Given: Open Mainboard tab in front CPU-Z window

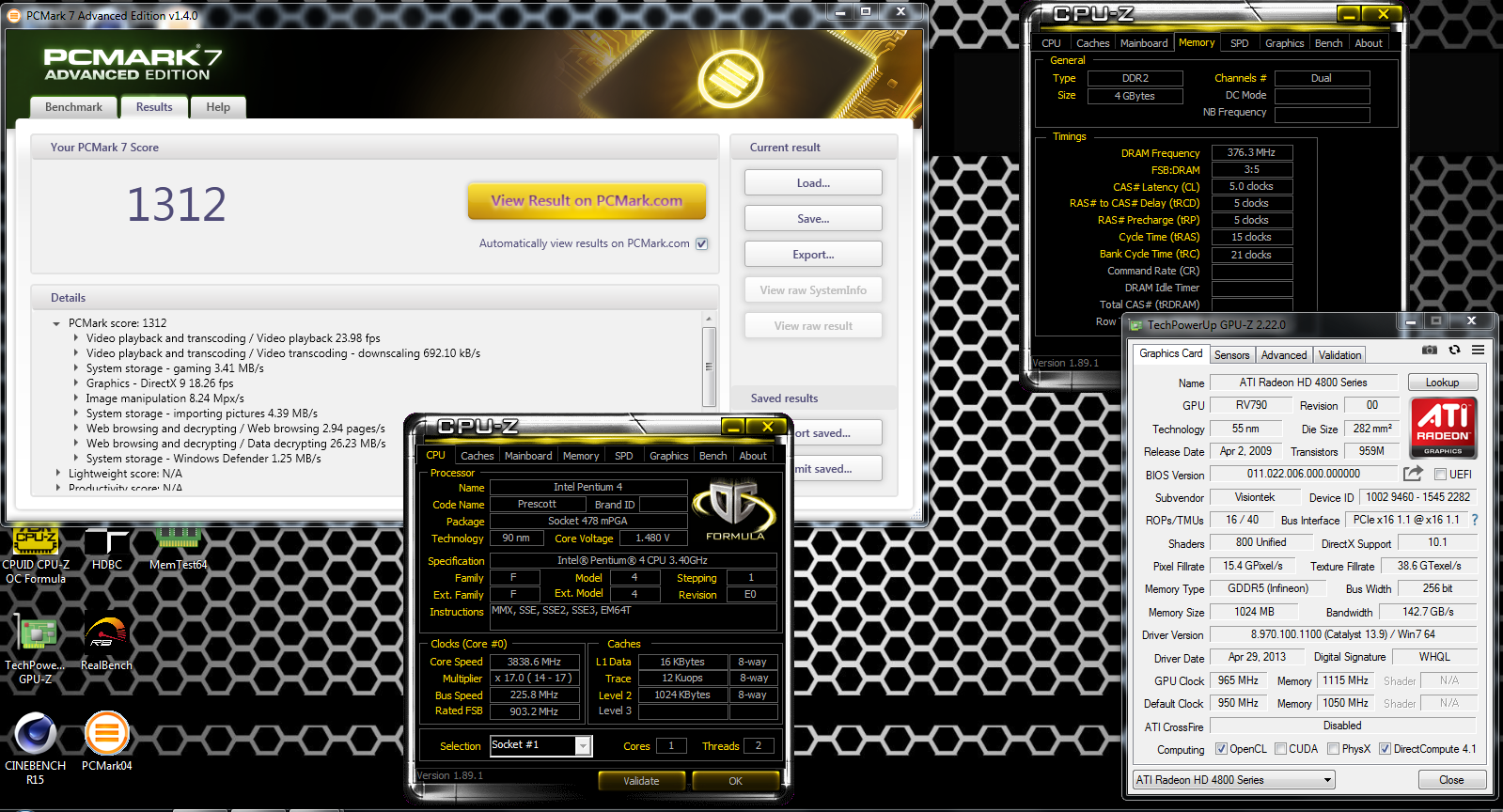Looking at the screenshot, I should (528, 456).
